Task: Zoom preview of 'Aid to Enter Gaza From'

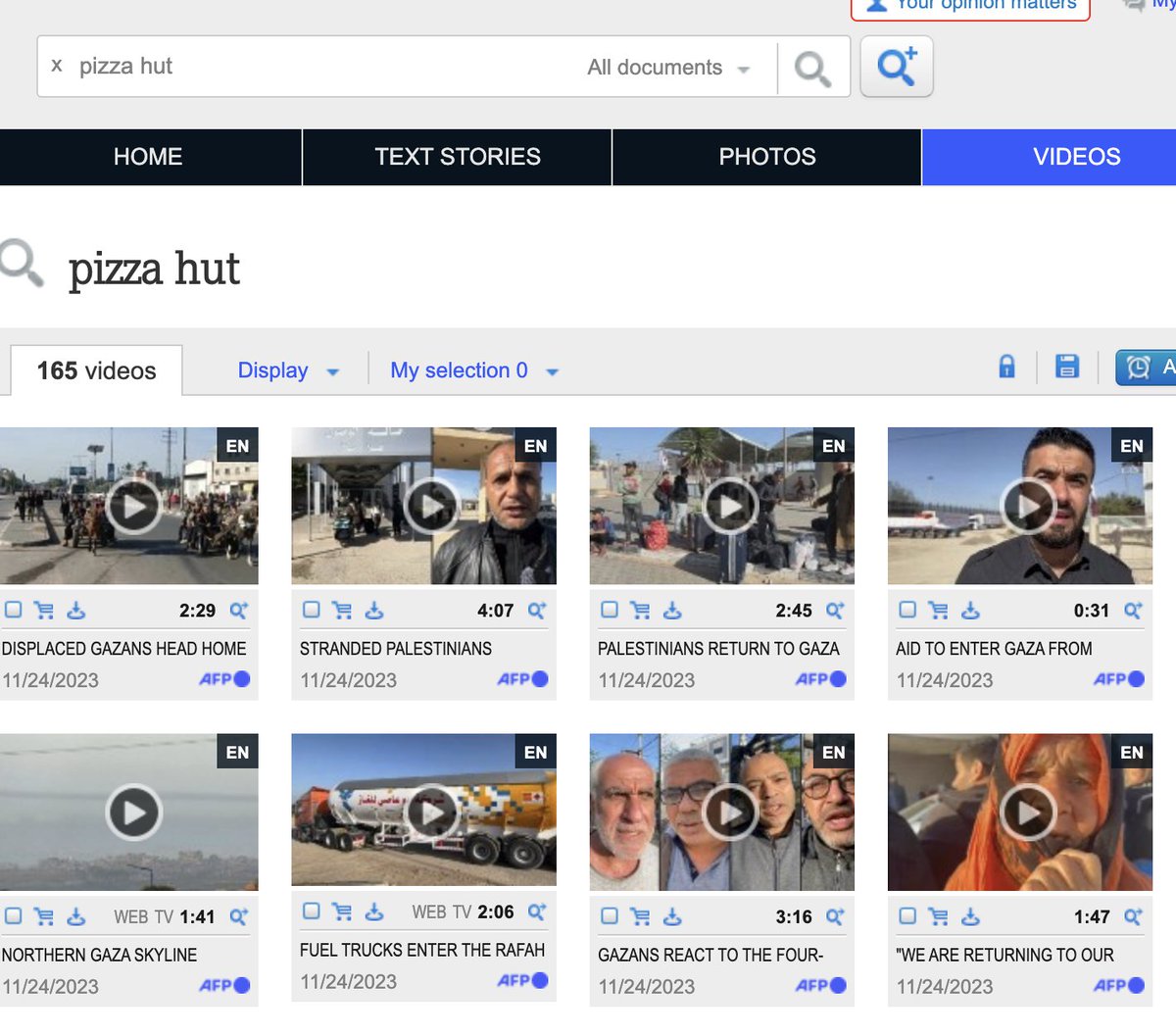Action: (x=1133, y=611)
